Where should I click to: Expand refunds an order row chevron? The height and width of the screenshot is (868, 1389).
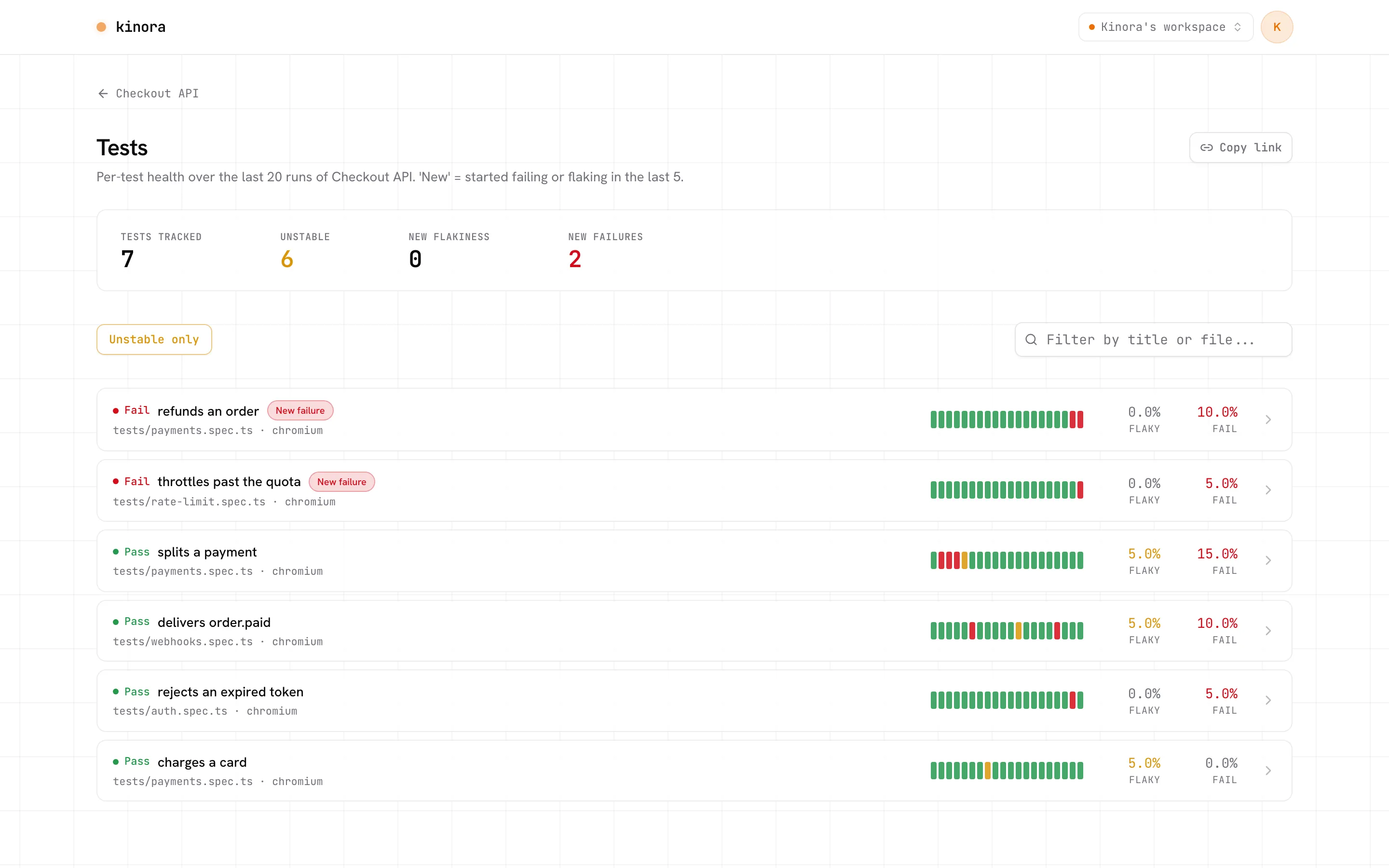click(x=1268, y=420)
